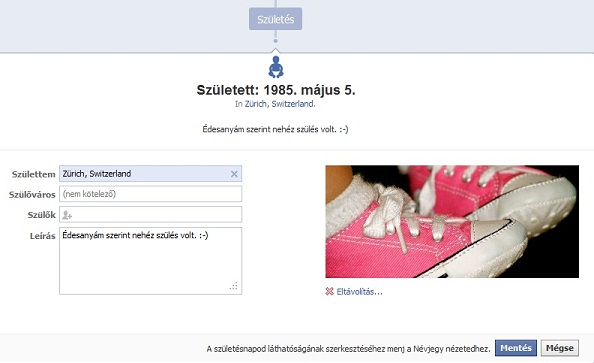Click the Leírás field label
This screenshot has height=363, width=594.
(x=42, y=236)
